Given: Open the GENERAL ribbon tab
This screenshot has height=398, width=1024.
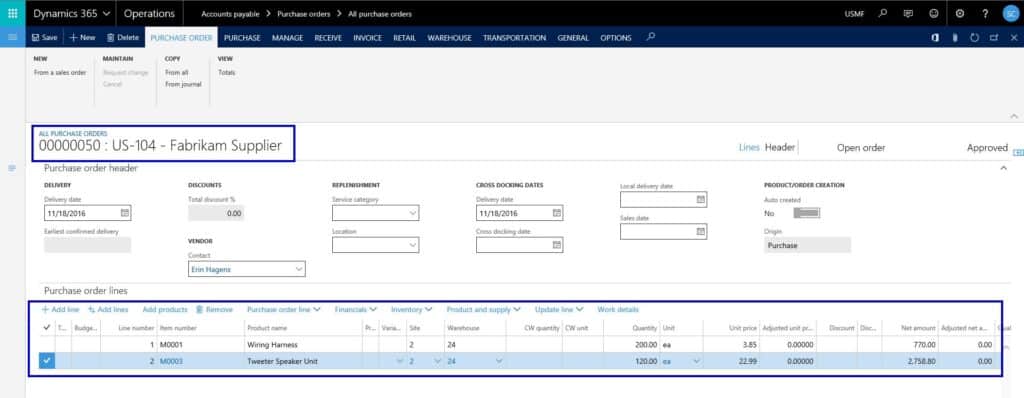Looking at the screenshot, I should point(573,38).
